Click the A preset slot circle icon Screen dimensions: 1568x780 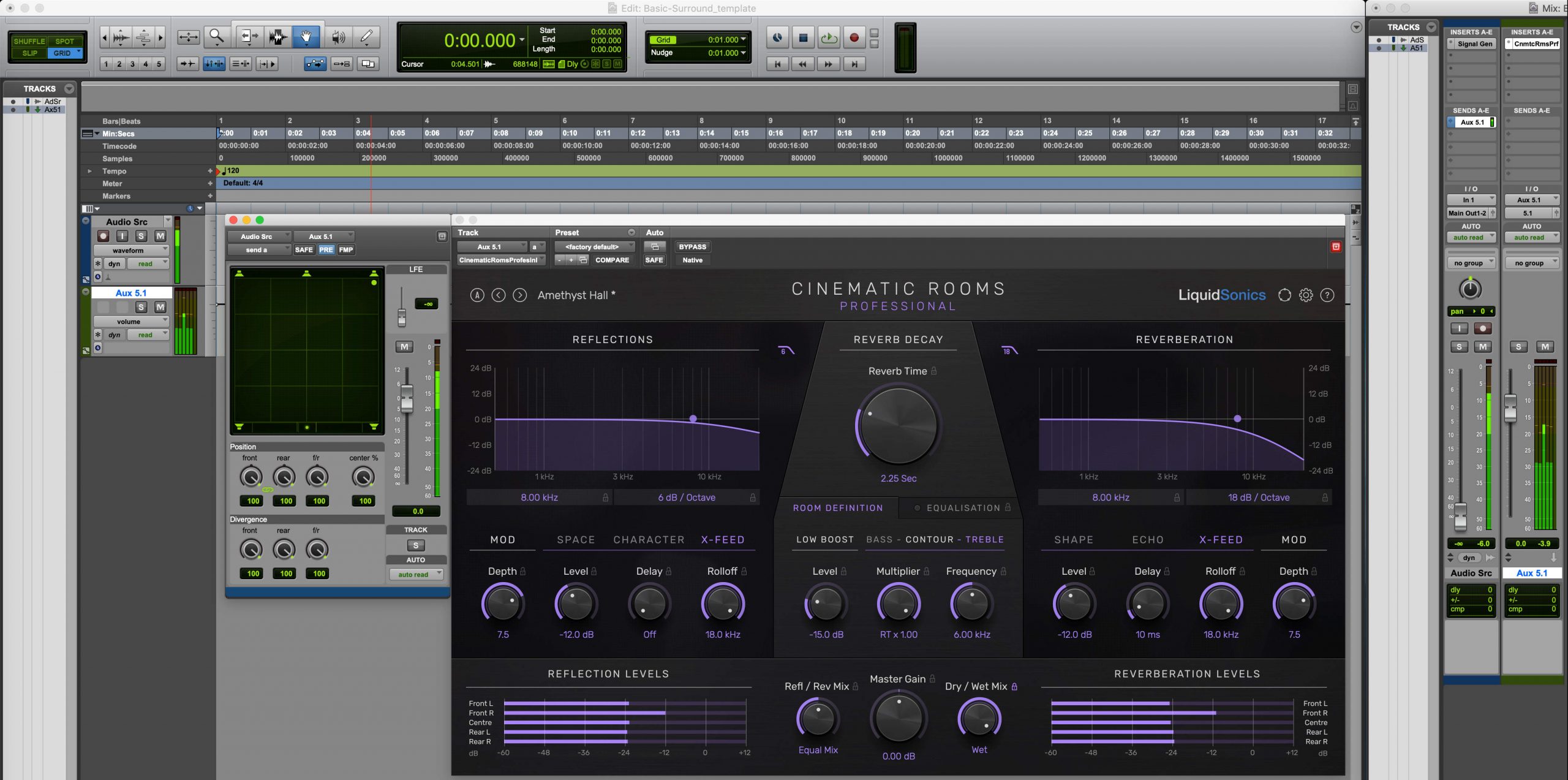tap(477, 295)
